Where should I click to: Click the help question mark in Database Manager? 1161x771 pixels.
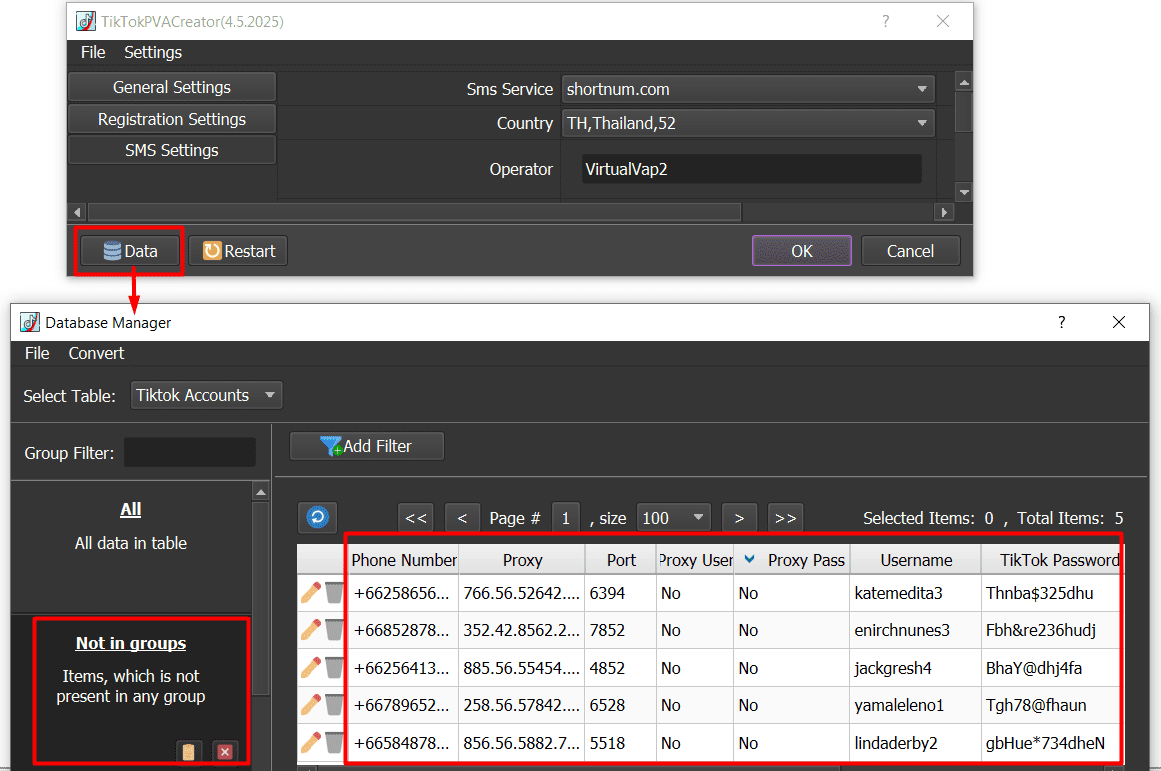1062,322
